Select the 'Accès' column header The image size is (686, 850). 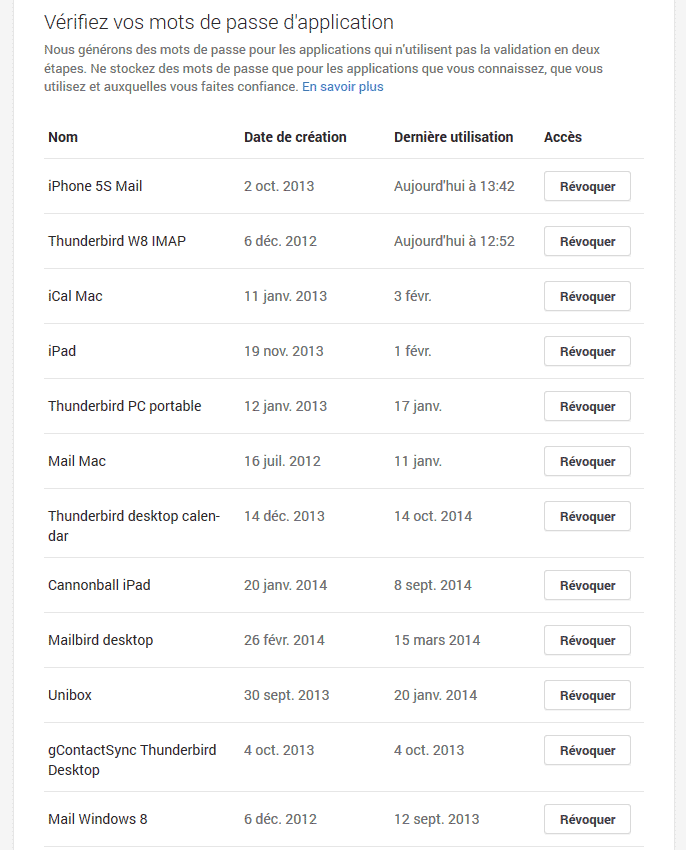pos(563,137)
